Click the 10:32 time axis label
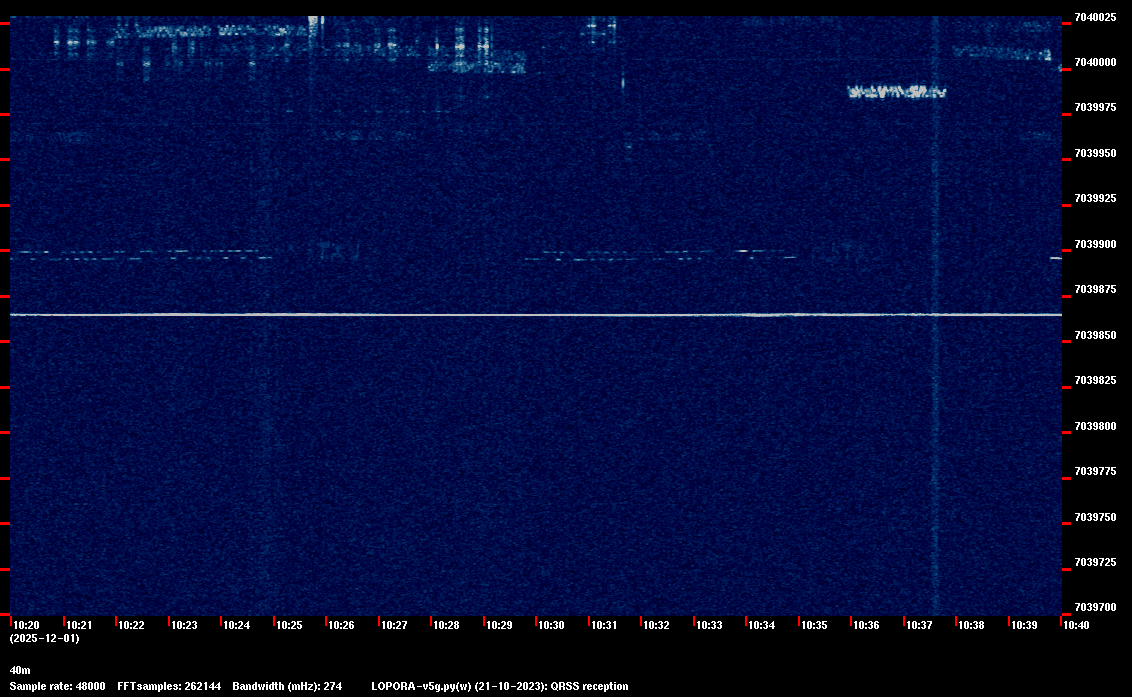Viewport: 1132px width, 697px height. 656,625
